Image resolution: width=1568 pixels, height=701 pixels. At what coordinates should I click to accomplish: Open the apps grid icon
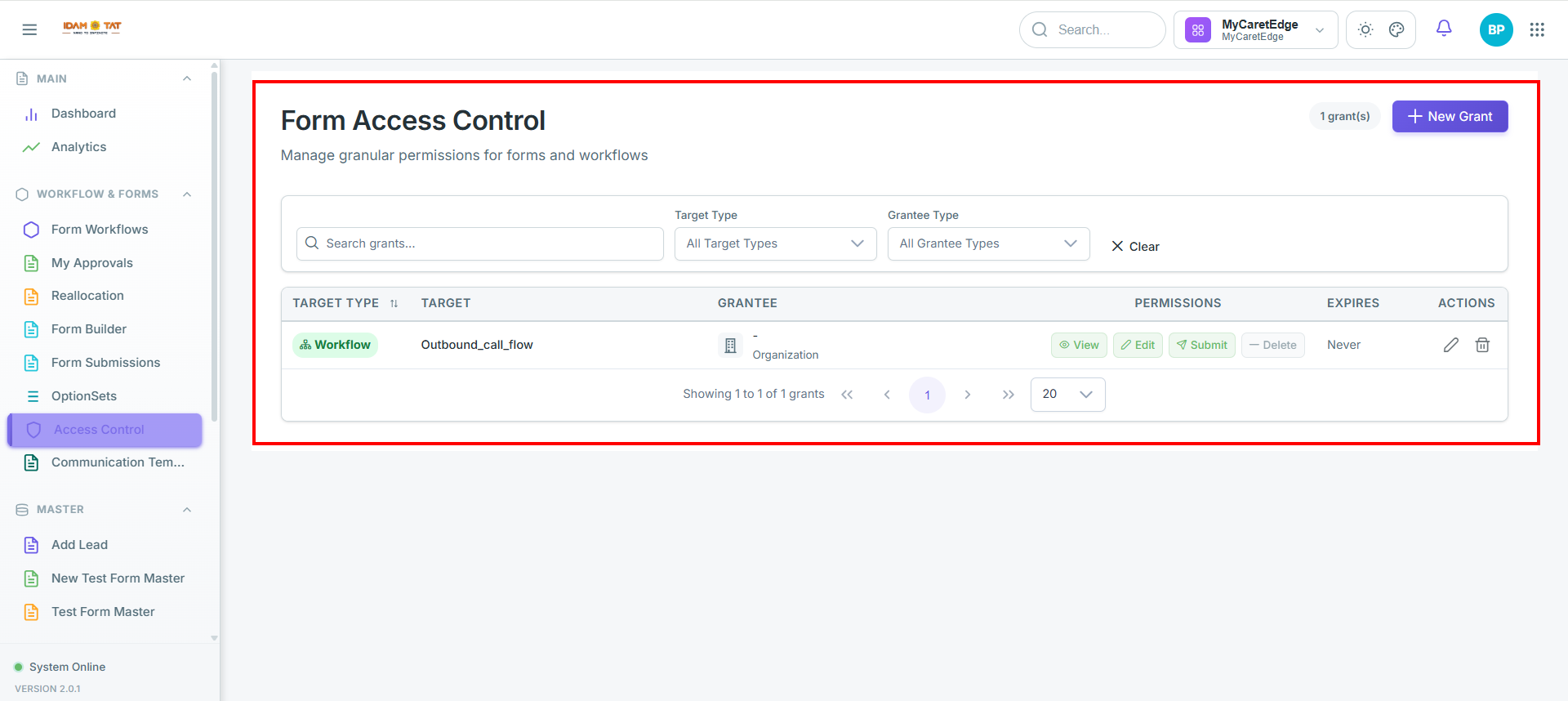tap(1537, 29)
